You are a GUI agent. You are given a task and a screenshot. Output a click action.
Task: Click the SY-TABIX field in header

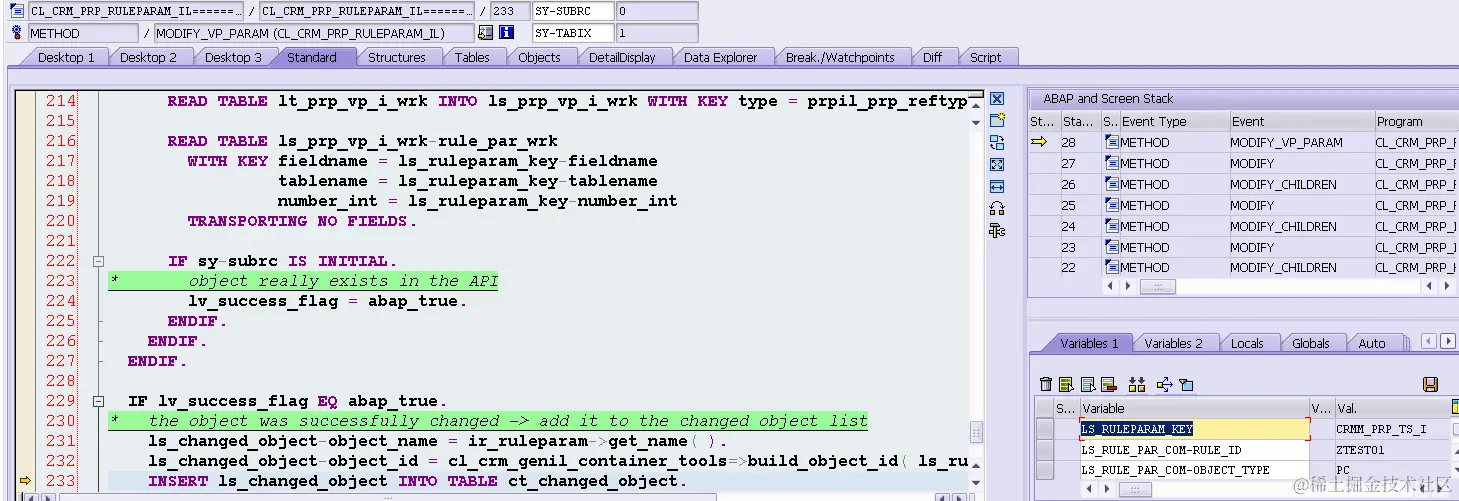coord(573,33)
